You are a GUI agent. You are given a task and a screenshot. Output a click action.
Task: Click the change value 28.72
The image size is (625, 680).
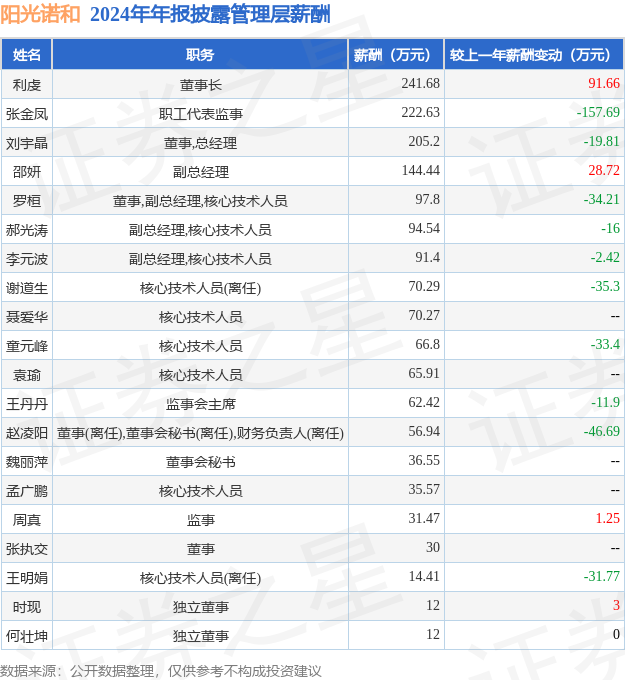[604, 170]
